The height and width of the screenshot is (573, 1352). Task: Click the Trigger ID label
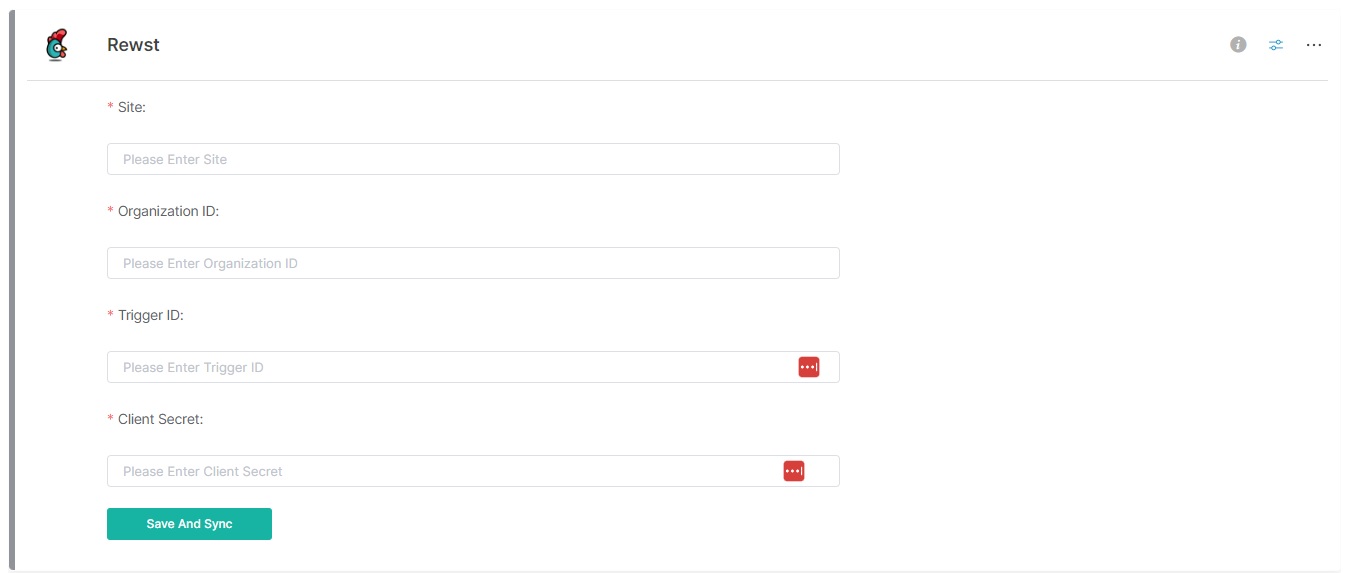151,315
